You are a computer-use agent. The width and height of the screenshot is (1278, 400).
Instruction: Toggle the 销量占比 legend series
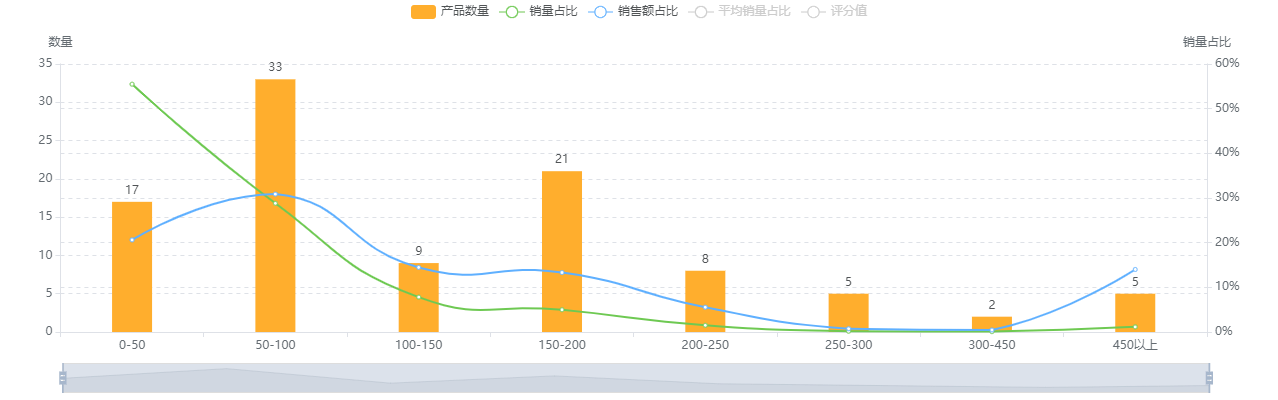tap(539, 11)
